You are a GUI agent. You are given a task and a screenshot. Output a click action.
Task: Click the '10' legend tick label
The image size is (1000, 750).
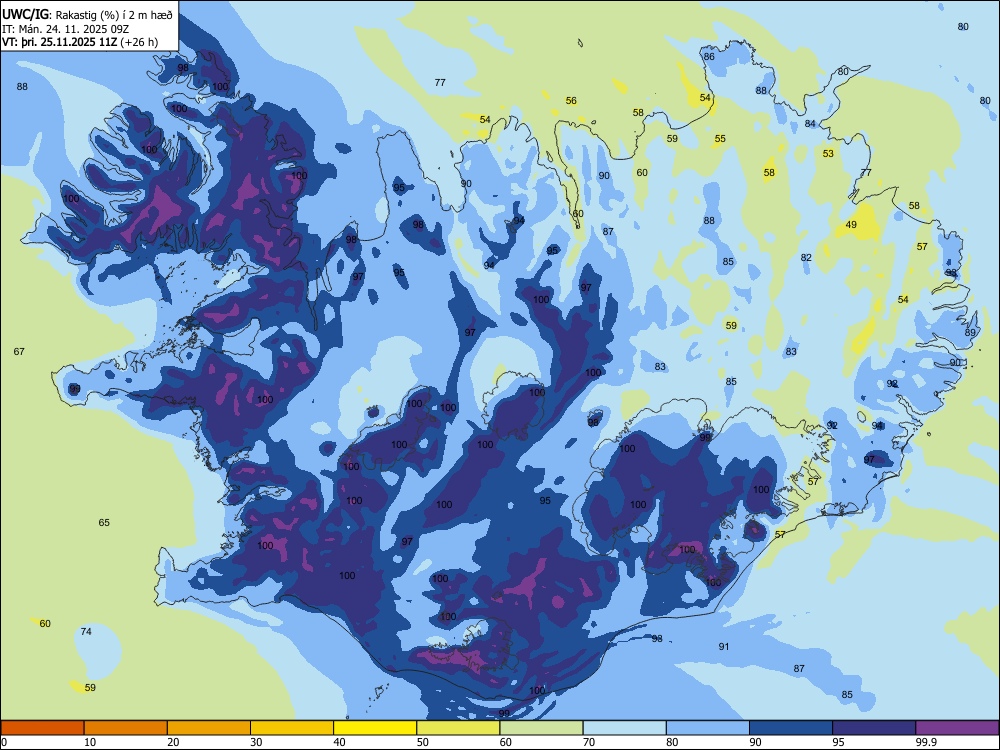(x=90, y=742)
